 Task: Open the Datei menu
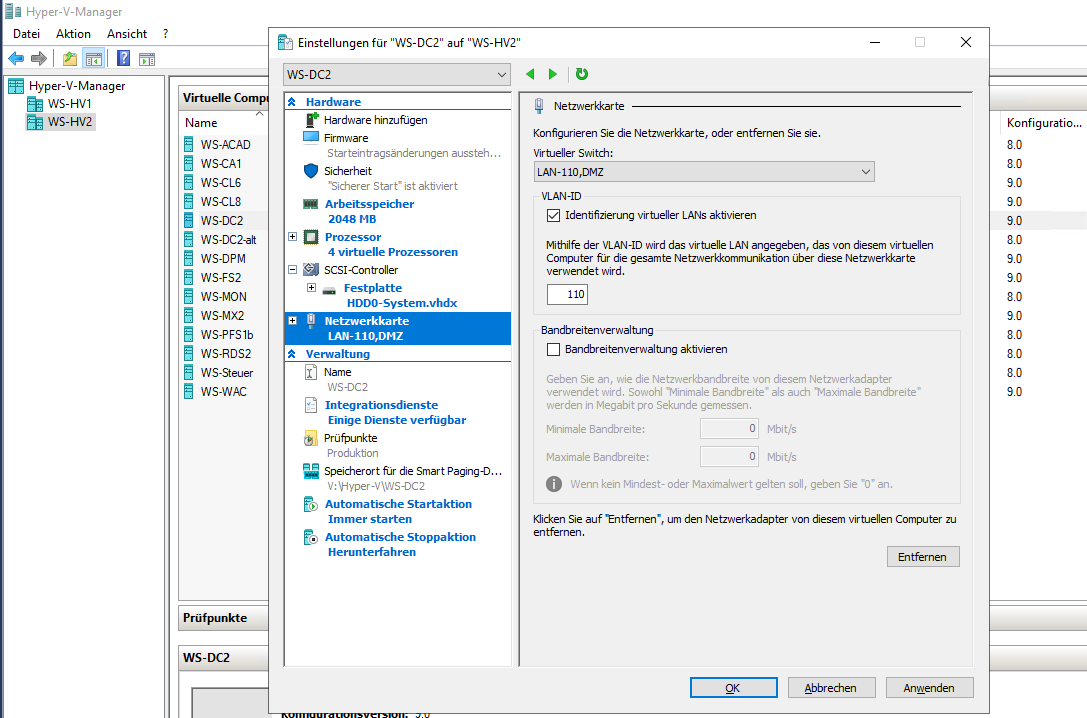[x=26, y=34]
